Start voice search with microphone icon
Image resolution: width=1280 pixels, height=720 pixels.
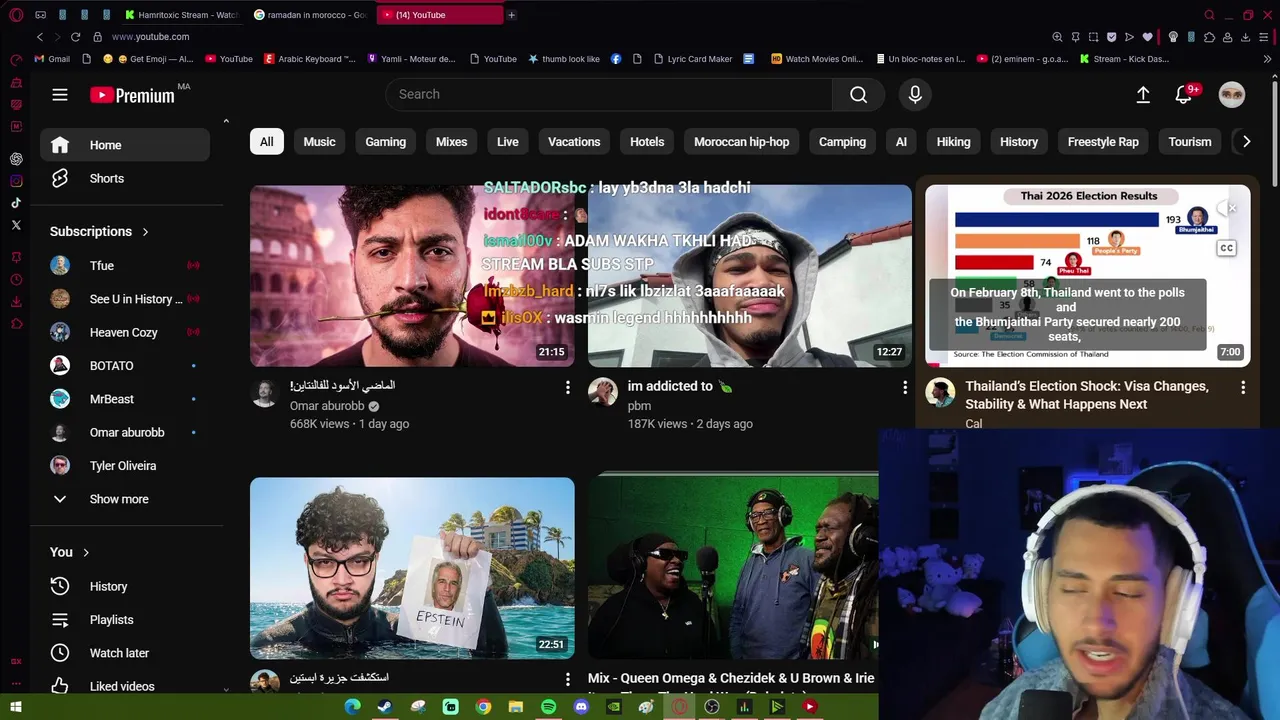[x=915, y=94]
